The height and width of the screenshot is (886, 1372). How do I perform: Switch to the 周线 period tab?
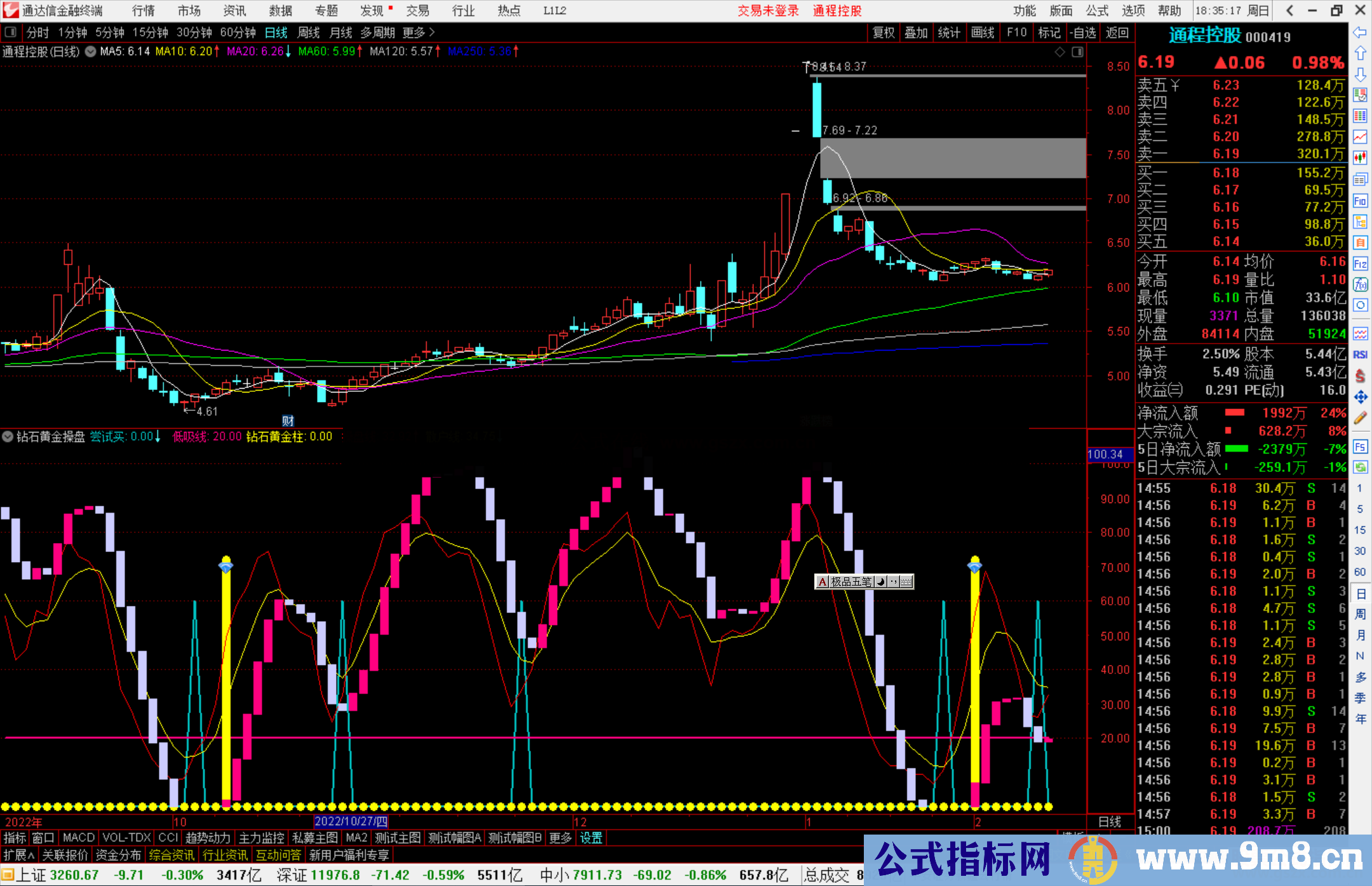click(x=309, y=32)
